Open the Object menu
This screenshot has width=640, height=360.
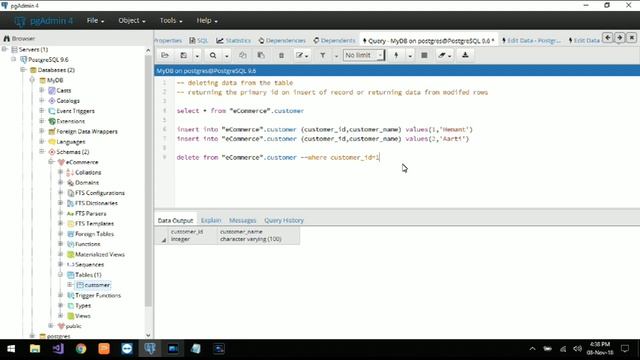[x=131, y=20]
